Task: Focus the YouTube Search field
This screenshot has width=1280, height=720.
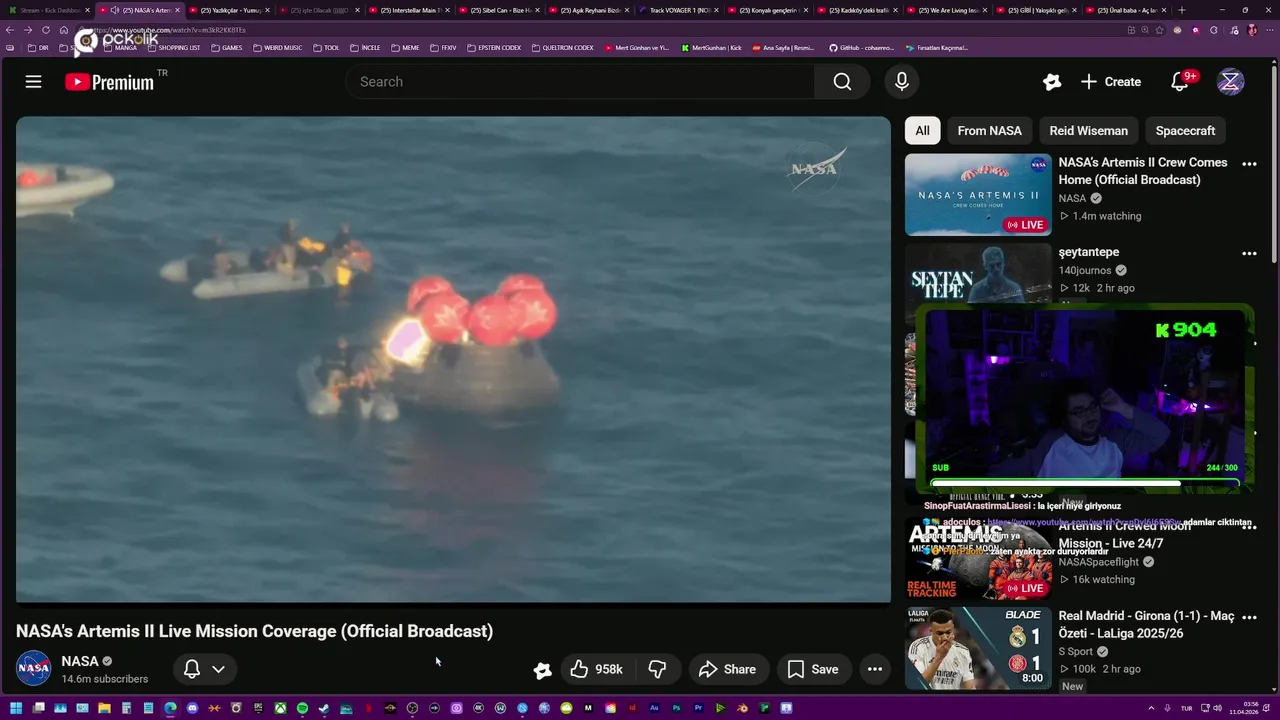Action: 585,82
